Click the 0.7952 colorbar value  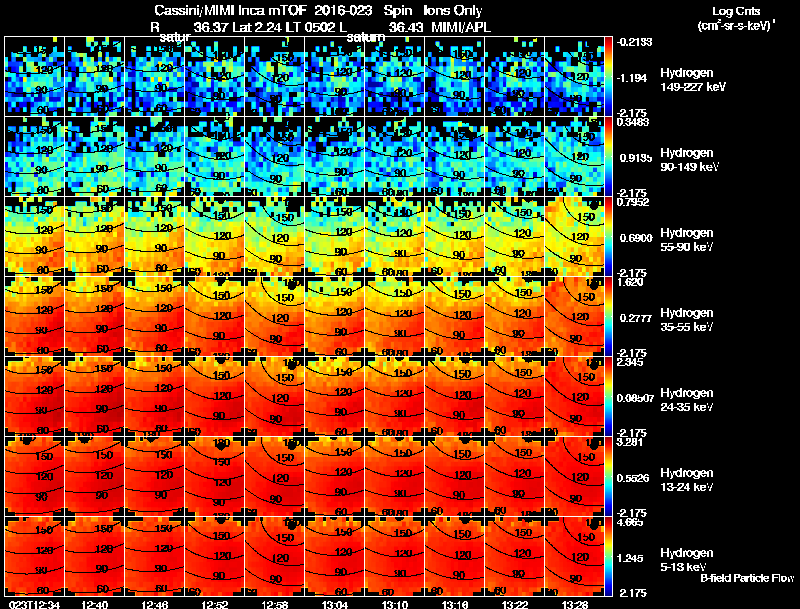633,202
